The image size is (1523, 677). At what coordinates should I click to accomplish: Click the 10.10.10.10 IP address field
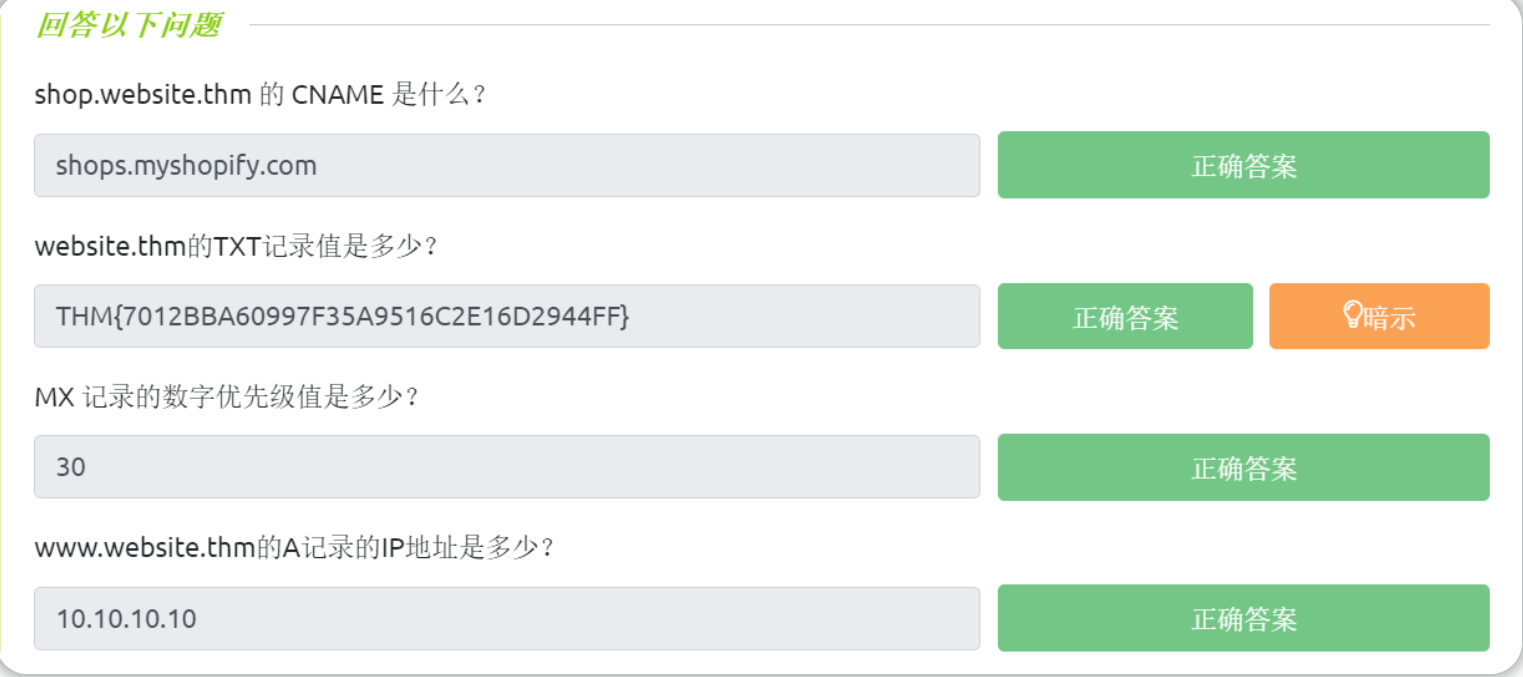[506, 618]
